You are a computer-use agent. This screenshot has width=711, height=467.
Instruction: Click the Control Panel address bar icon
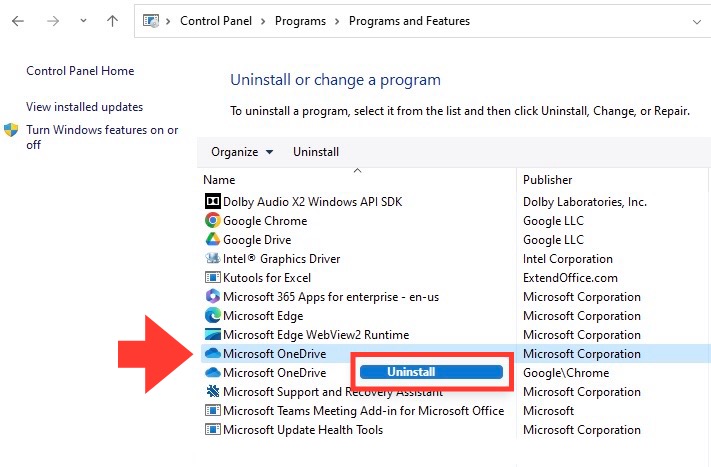151,21
